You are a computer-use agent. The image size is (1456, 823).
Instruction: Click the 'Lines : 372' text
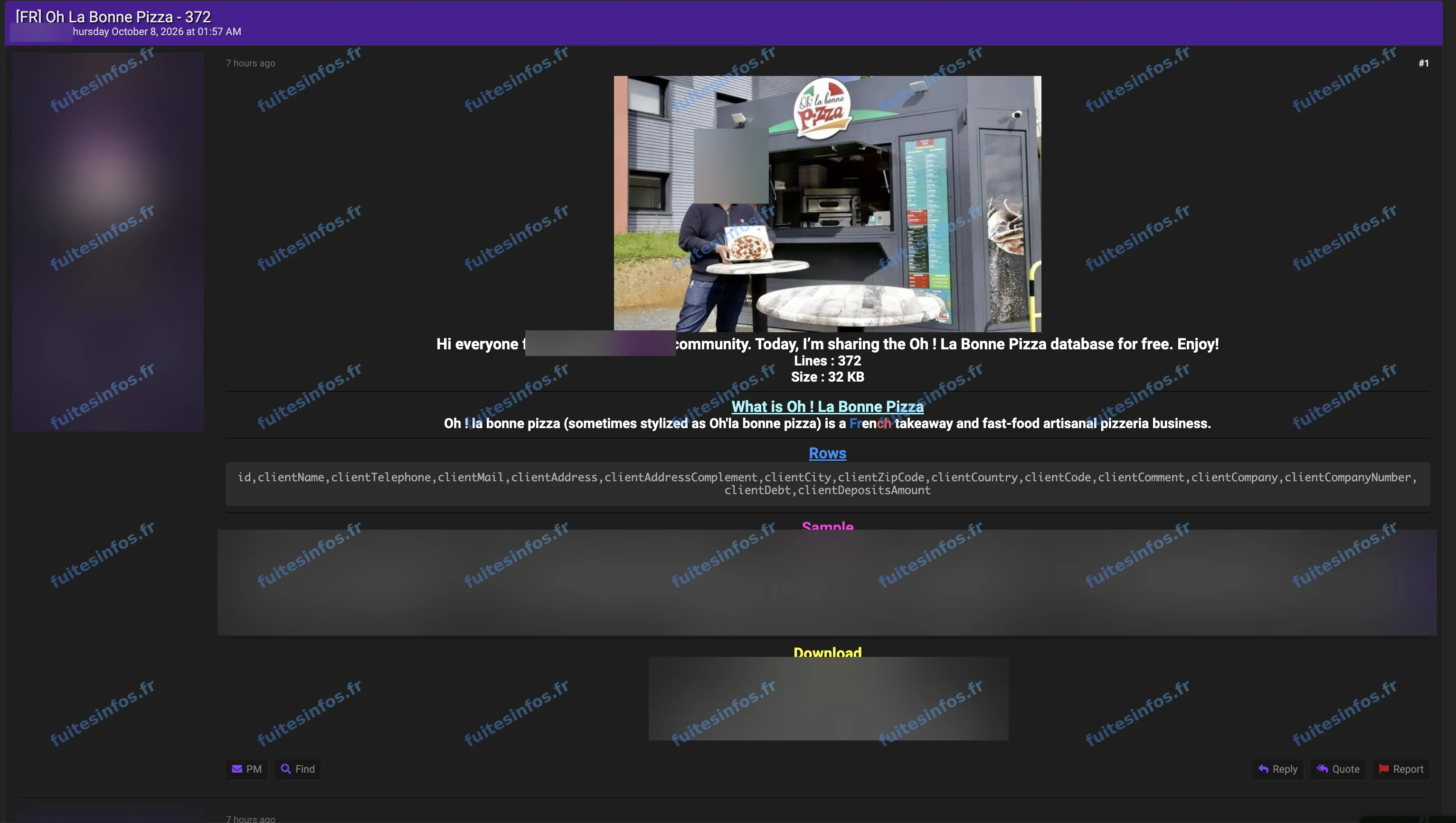pyautogui.click(x=827, y=361)
